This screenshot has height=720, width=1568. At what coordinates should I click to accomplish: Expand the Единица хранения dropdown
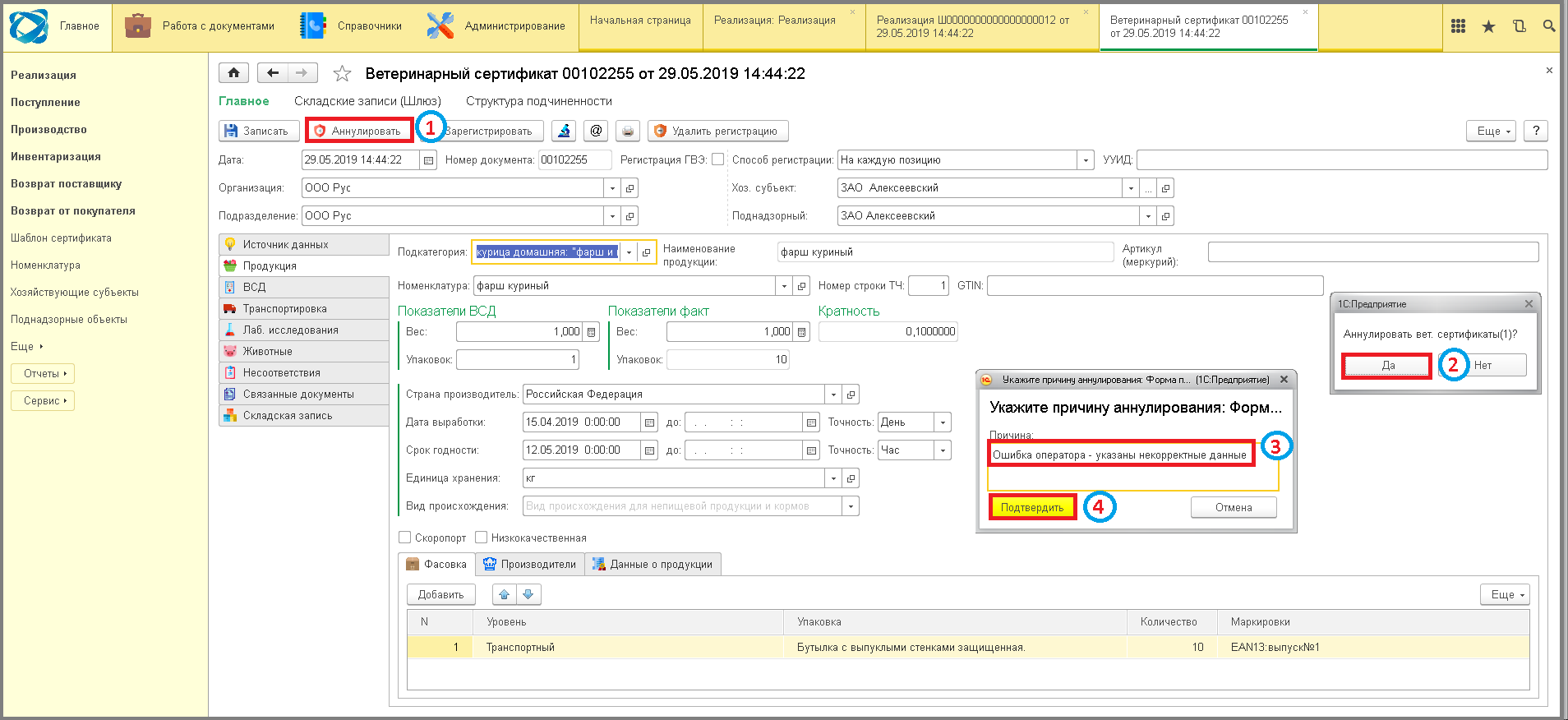[833, 478]
